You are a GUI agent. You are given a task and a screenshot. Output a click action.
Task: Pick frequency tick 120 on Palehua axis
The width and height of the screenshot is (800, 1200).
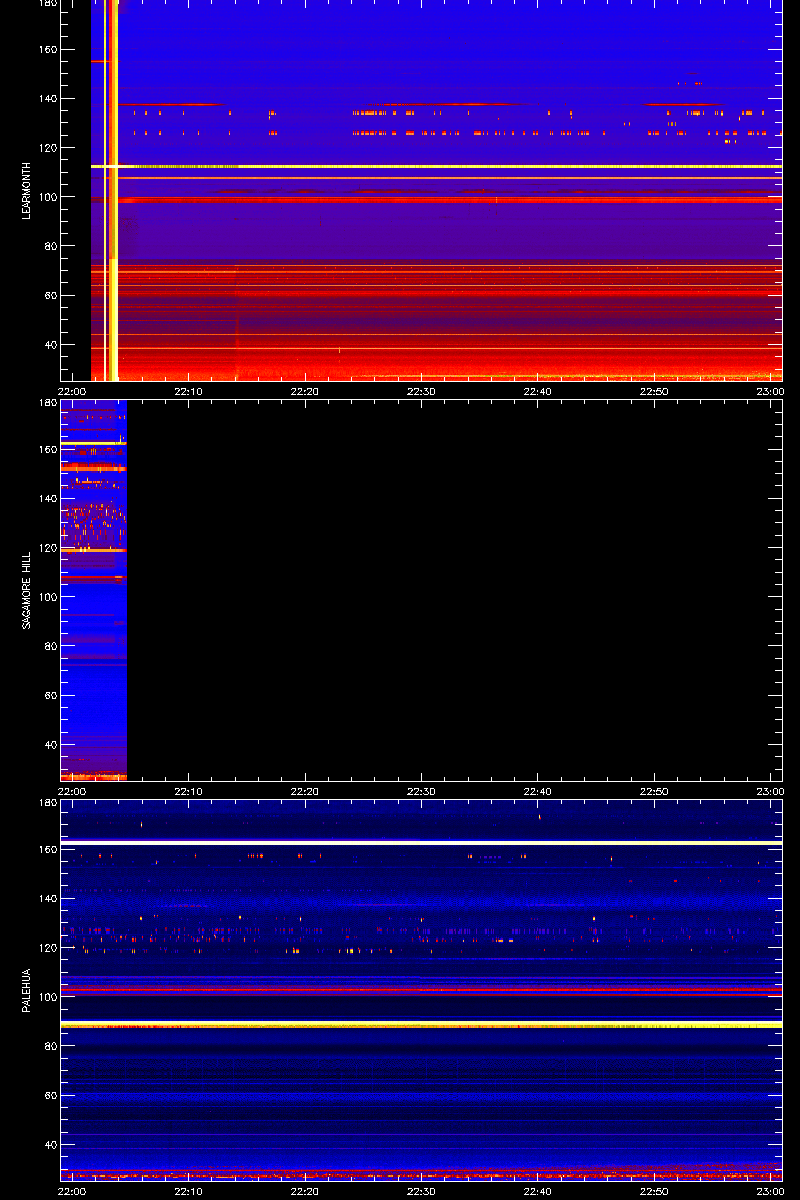pos(47,948)
